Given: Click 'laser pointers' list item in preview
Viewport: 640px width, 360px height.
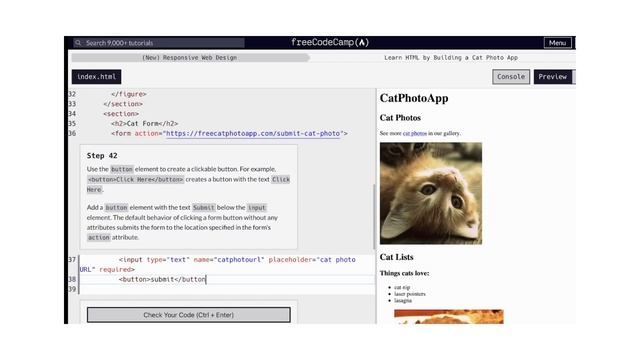Looking at the screenshot, I should coord(410,294).
